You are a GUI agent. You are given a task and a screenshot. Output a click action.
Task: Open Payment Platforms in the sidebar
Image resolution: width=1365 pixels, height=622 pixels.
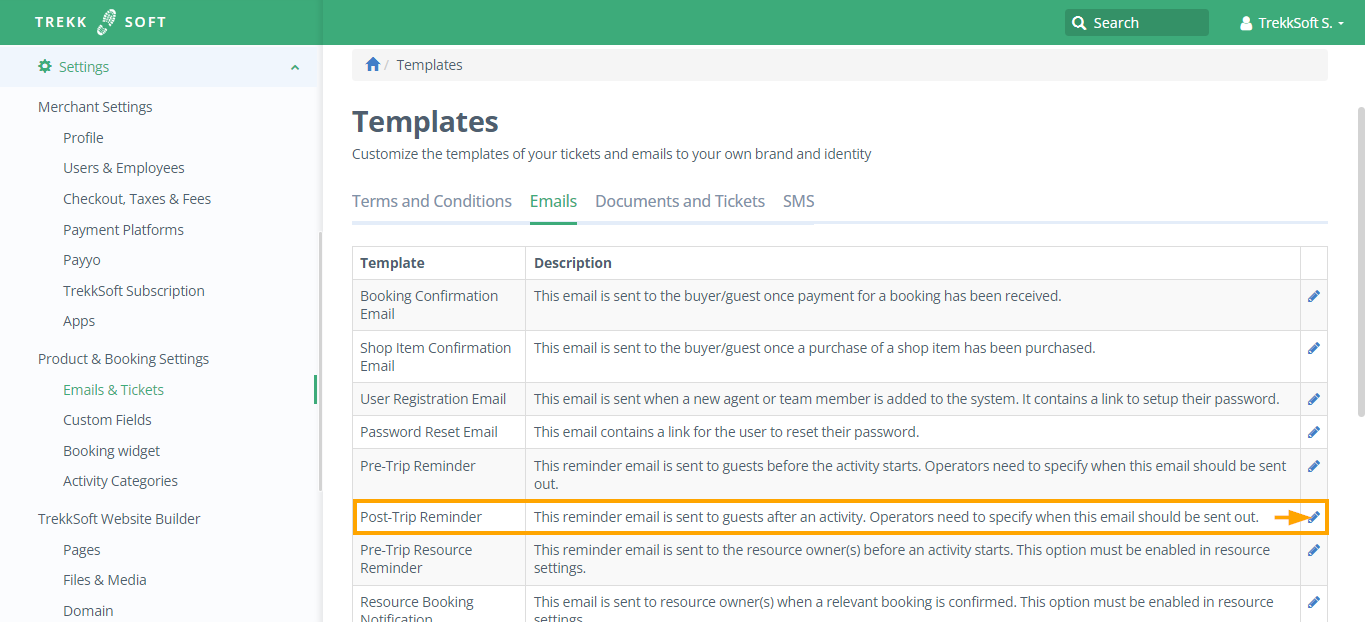pyautogui.click(x=123, y=230)
